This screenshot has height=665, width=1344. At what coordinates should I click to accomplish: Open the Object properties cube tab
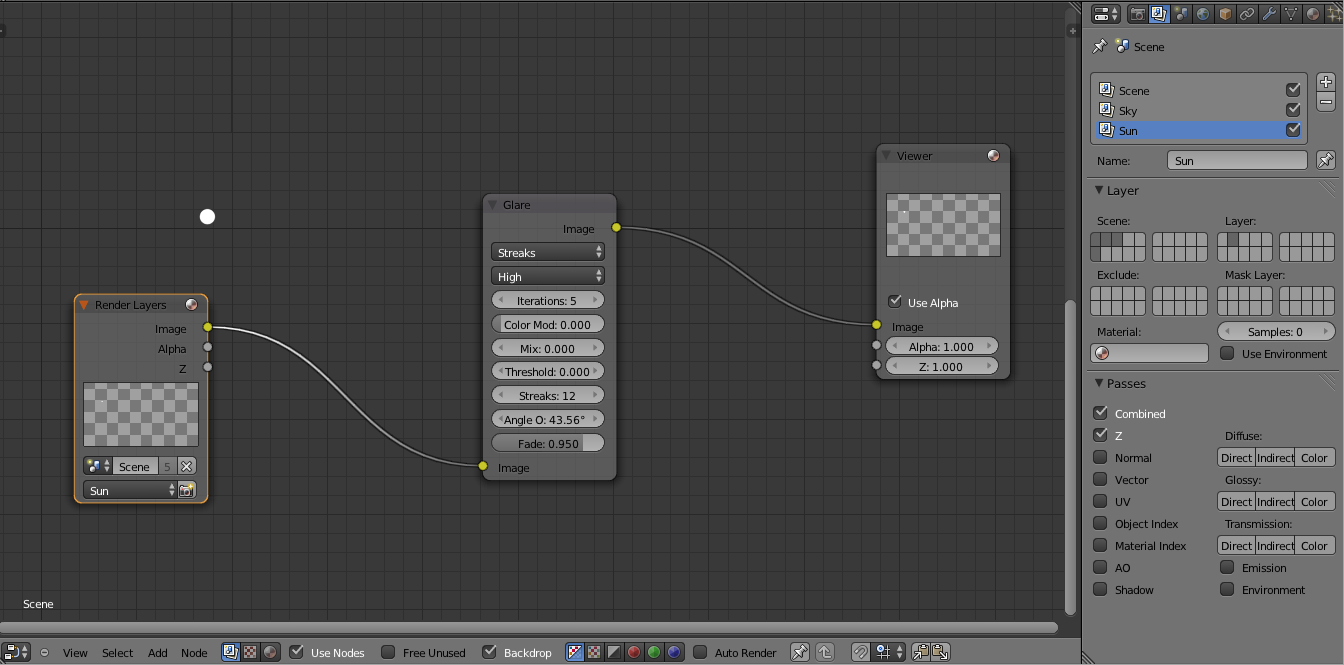coord(1225,14)
